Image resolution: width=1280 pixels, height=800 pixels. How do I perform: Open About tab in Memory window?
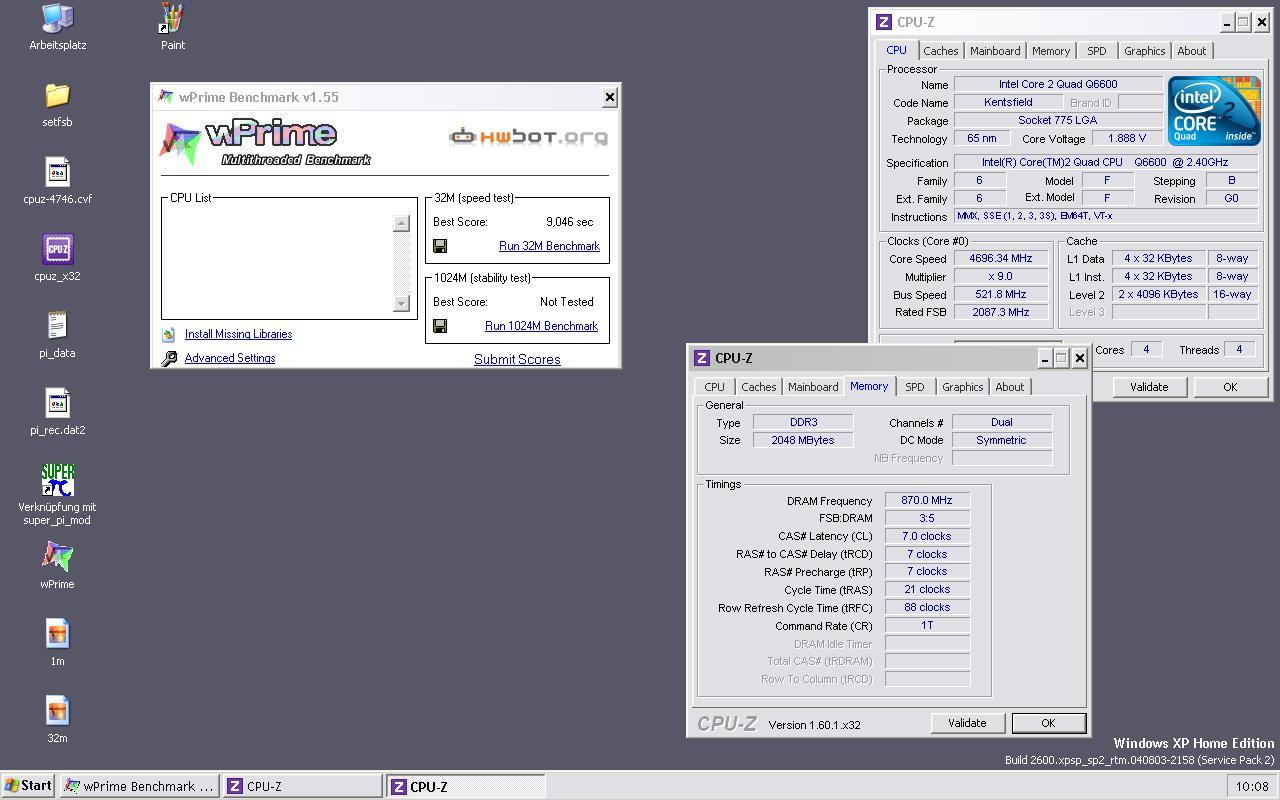click(x=1009, y=387)
